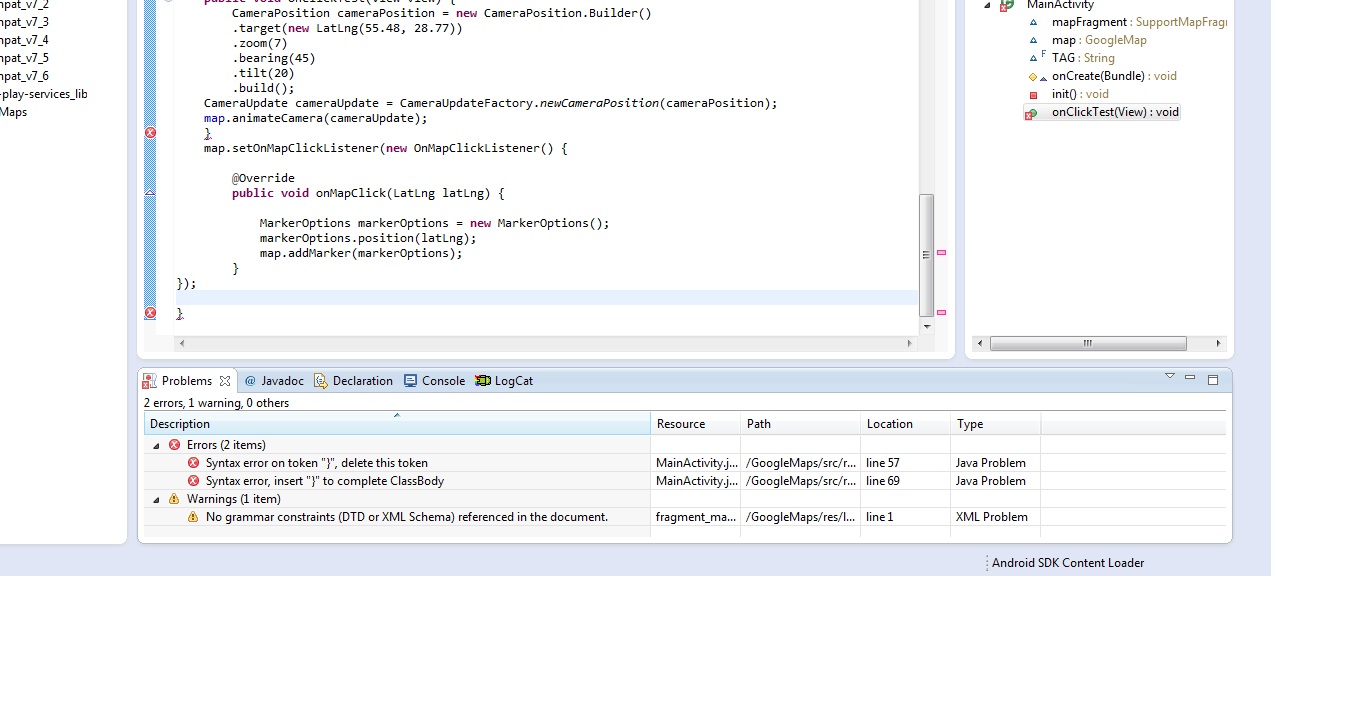The width and height of the screenshot is (1366, 728).
Task: Select play-services_lib project in explorer
Action: point(44,94)
